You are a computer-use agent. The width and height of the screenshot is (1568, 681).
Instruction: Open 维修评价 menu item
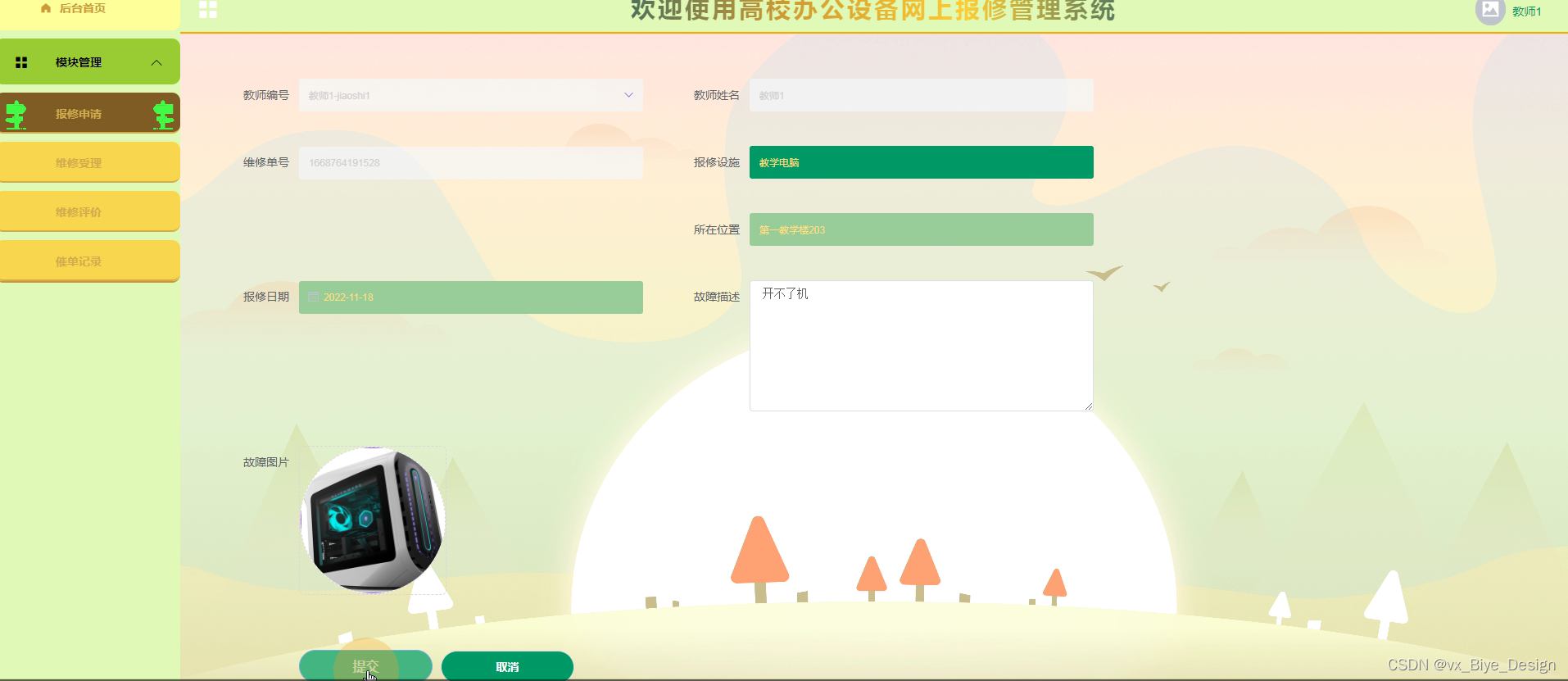click(x=90, y=211)
